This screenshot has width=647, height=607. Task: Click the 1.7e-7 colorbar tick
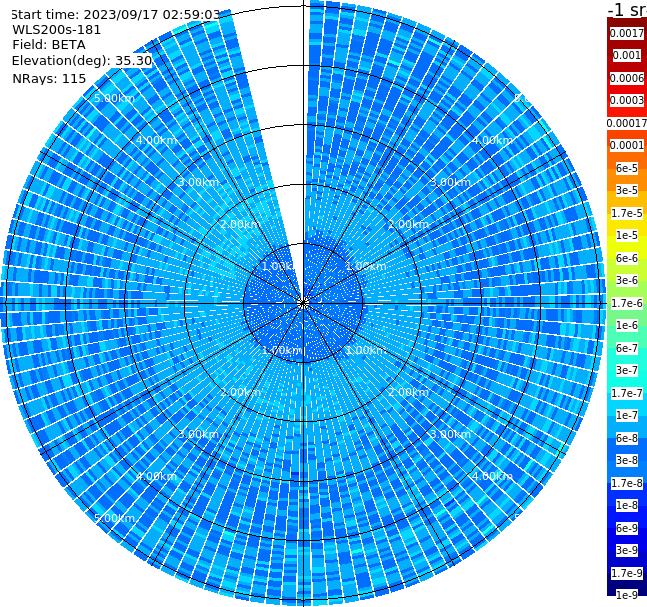(x=627, y=393)
